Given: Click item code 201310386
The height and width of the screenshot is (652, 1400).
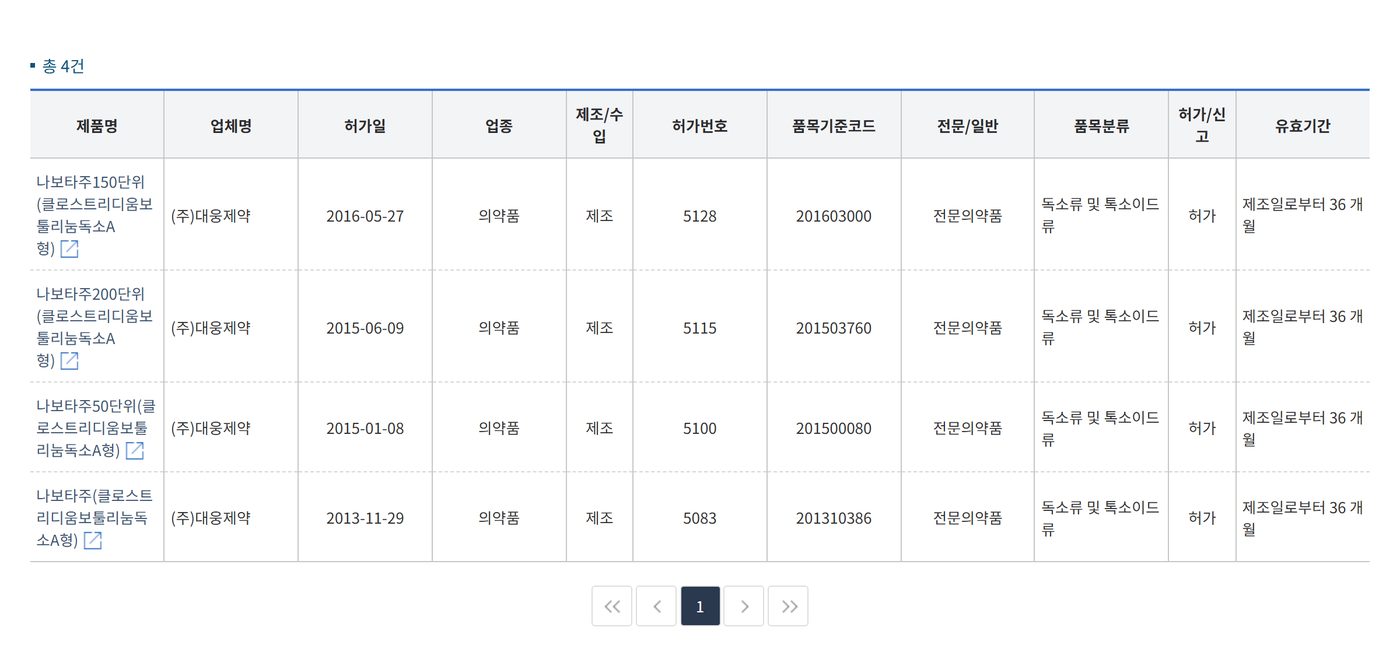Looking at the screenshot, I should click(x=834, y=519).
